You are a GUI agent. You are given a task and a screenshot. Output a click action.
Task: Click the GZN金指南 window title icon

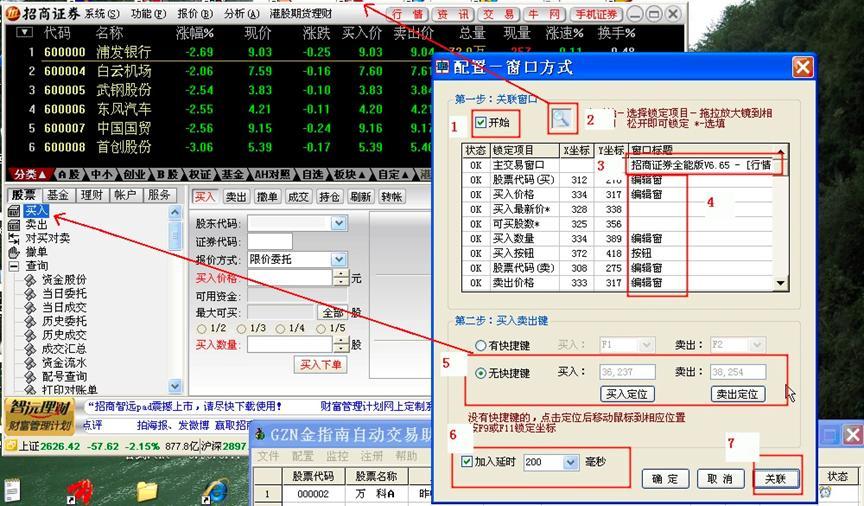click(x=260, y=435)
